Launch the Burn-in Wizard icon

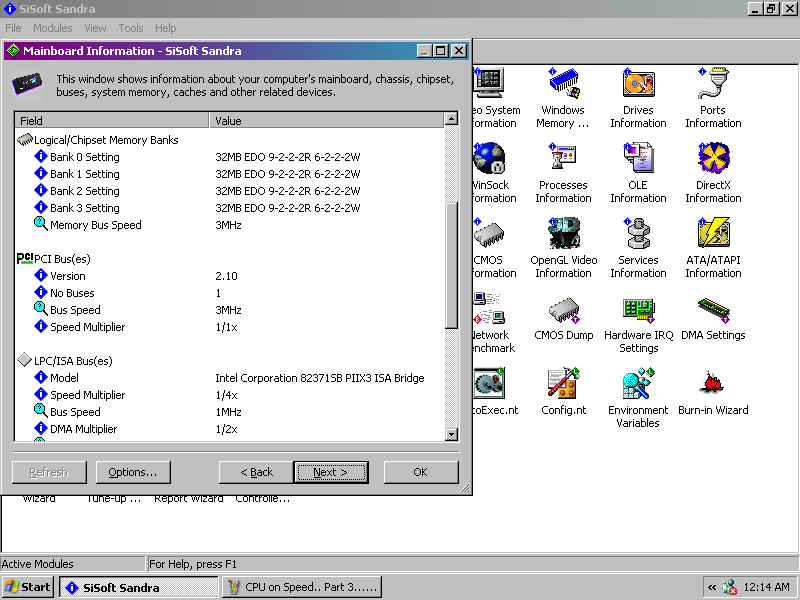point(713,385)
